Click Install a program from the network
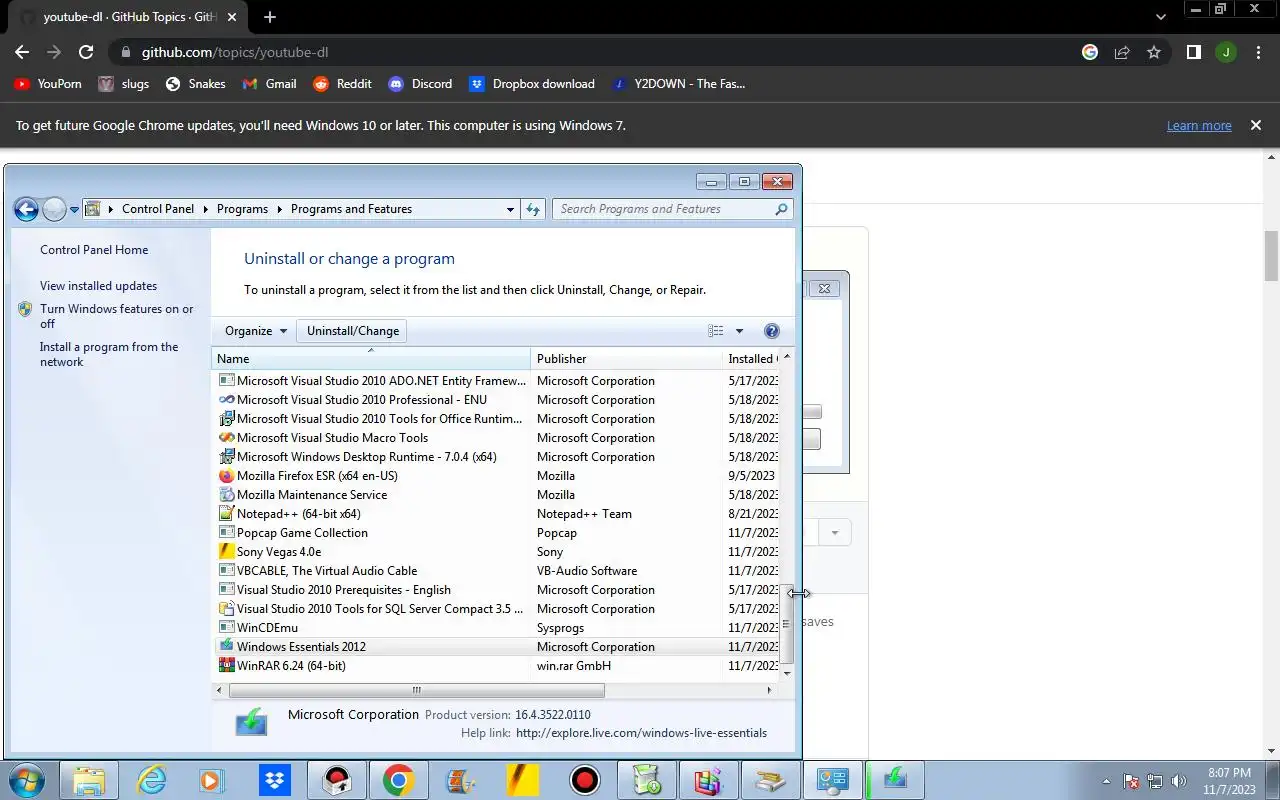The height and width of the screenshot is (800, 1280). (x=109, y=354)
